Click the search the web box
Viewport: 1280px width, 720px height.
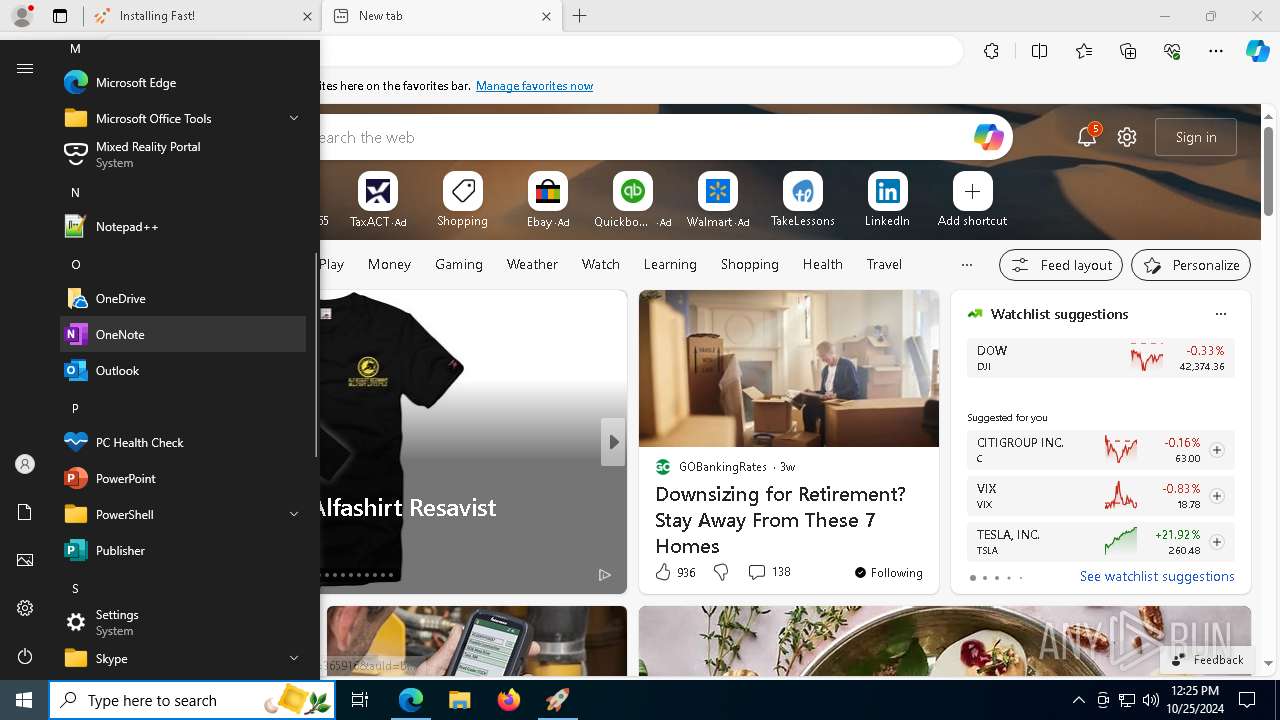coord(640,137)
